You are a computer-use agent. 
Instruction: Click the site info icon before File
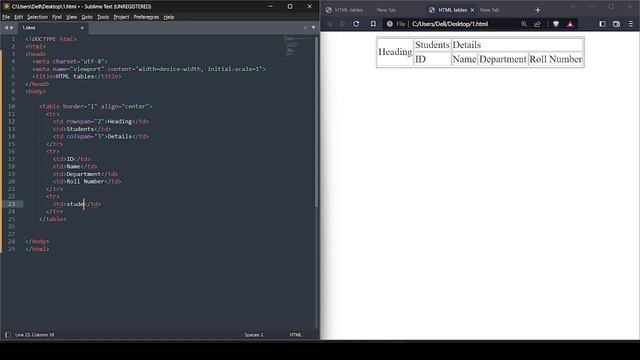[389, 24]
